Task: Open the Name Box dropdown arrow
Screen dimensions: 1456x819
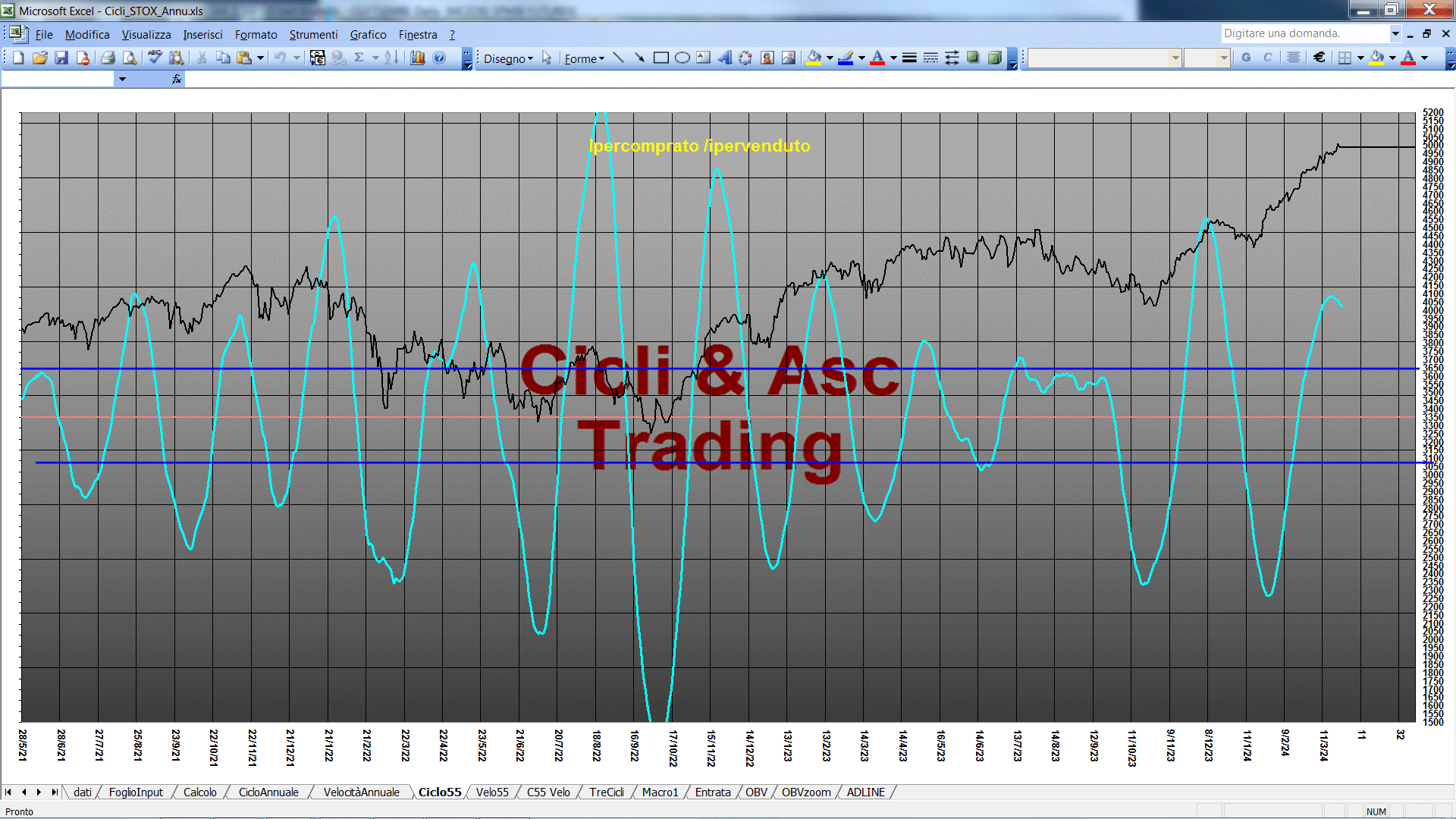Action: pos(122,79)
